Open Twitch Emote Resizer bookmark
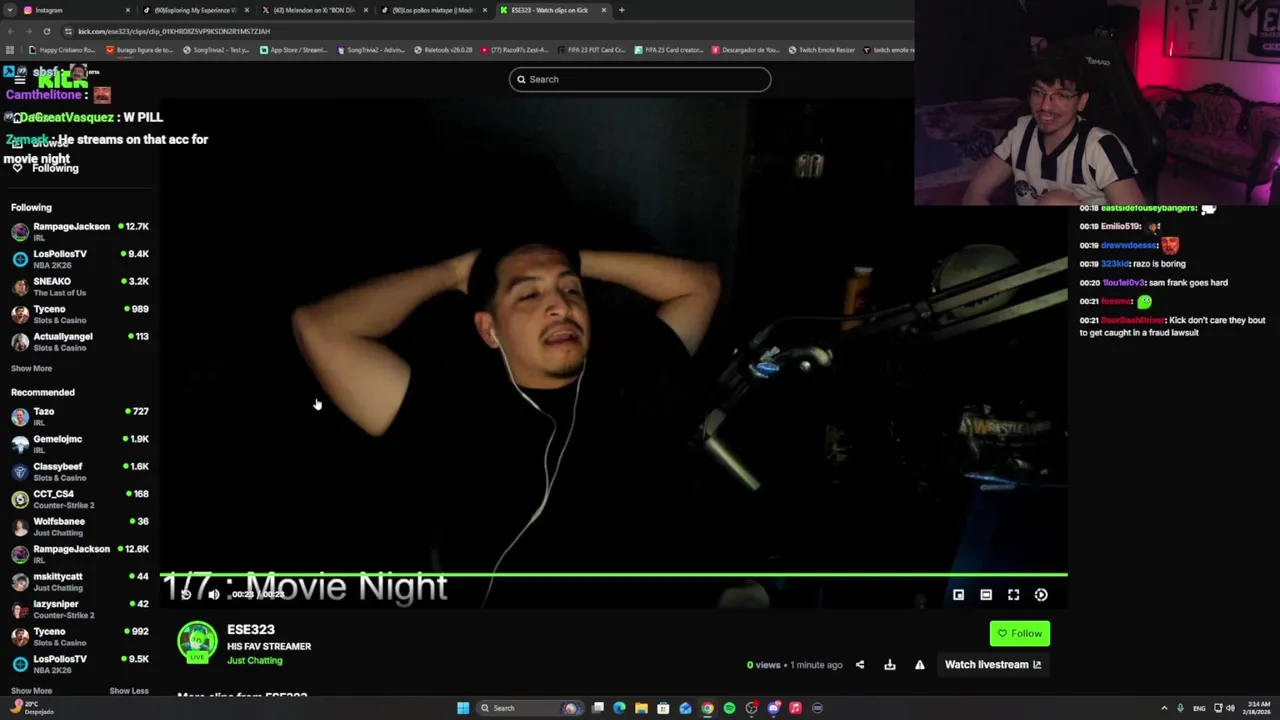The image size is (1280, 720). tap(821, 50)
